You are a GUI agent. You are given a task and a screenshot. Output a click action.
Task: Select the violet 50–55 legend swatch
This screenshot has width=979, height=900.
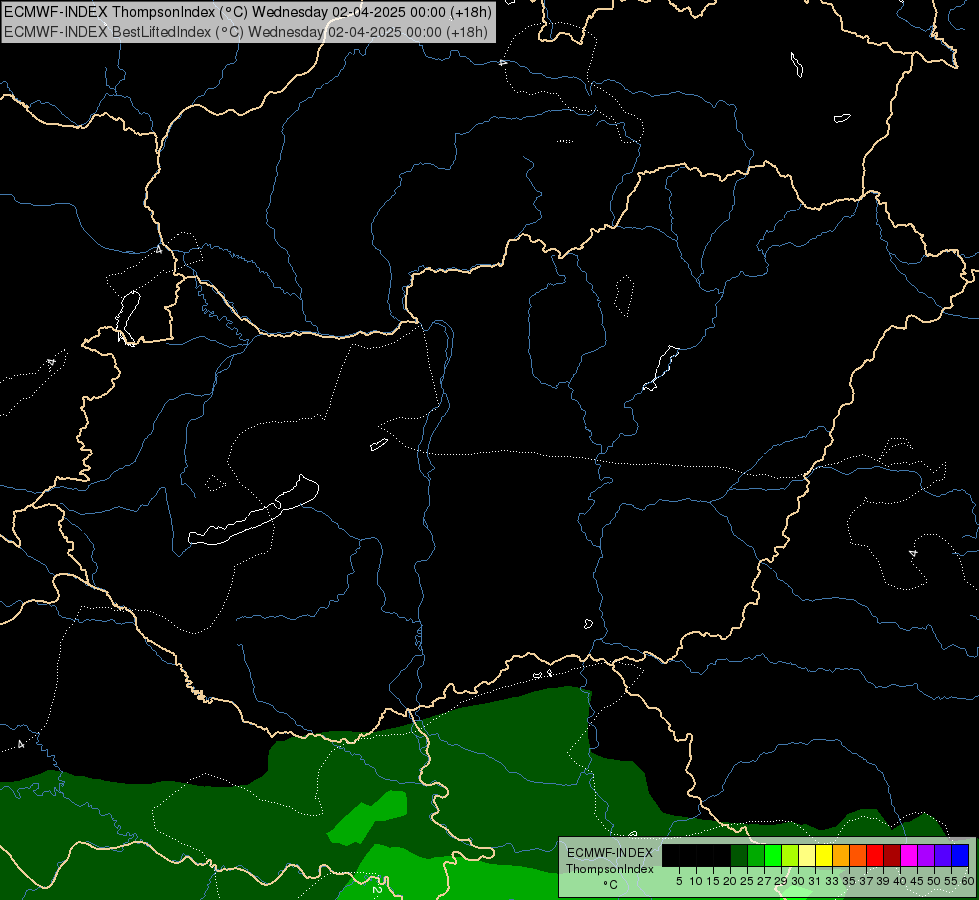coord(943,855)
